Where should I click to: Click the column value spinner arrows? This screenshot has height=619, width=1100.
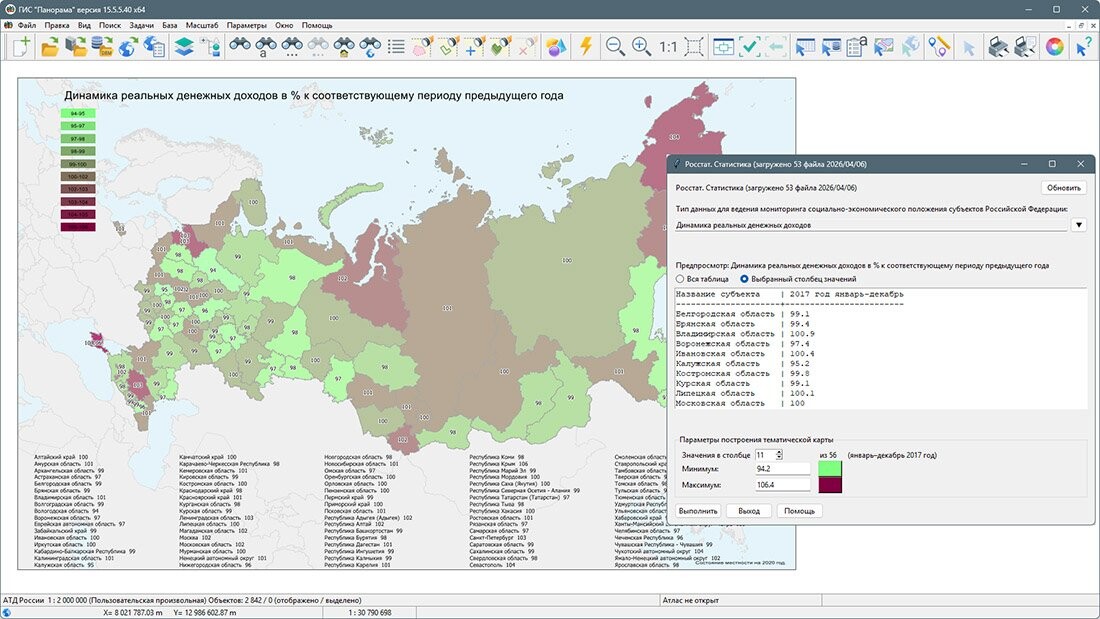(x=778, y=455)
